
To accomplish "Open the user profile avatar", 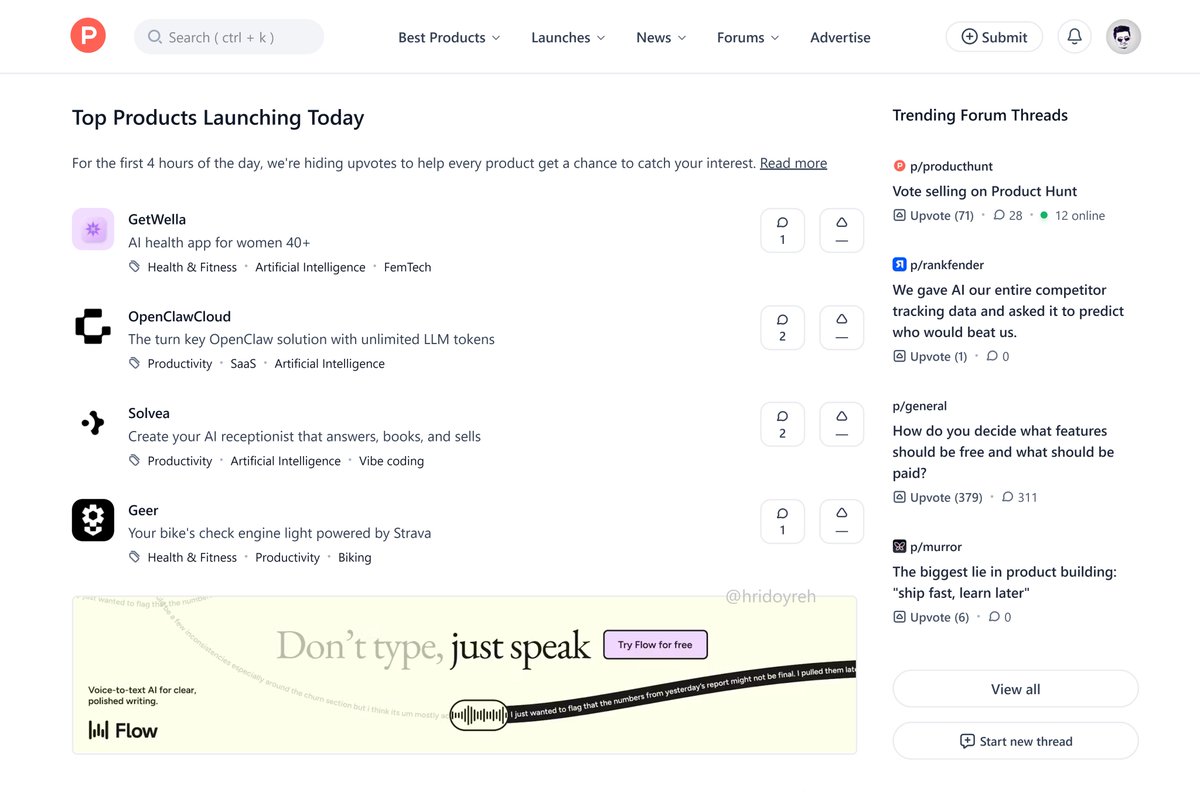I will [1124, 37].
